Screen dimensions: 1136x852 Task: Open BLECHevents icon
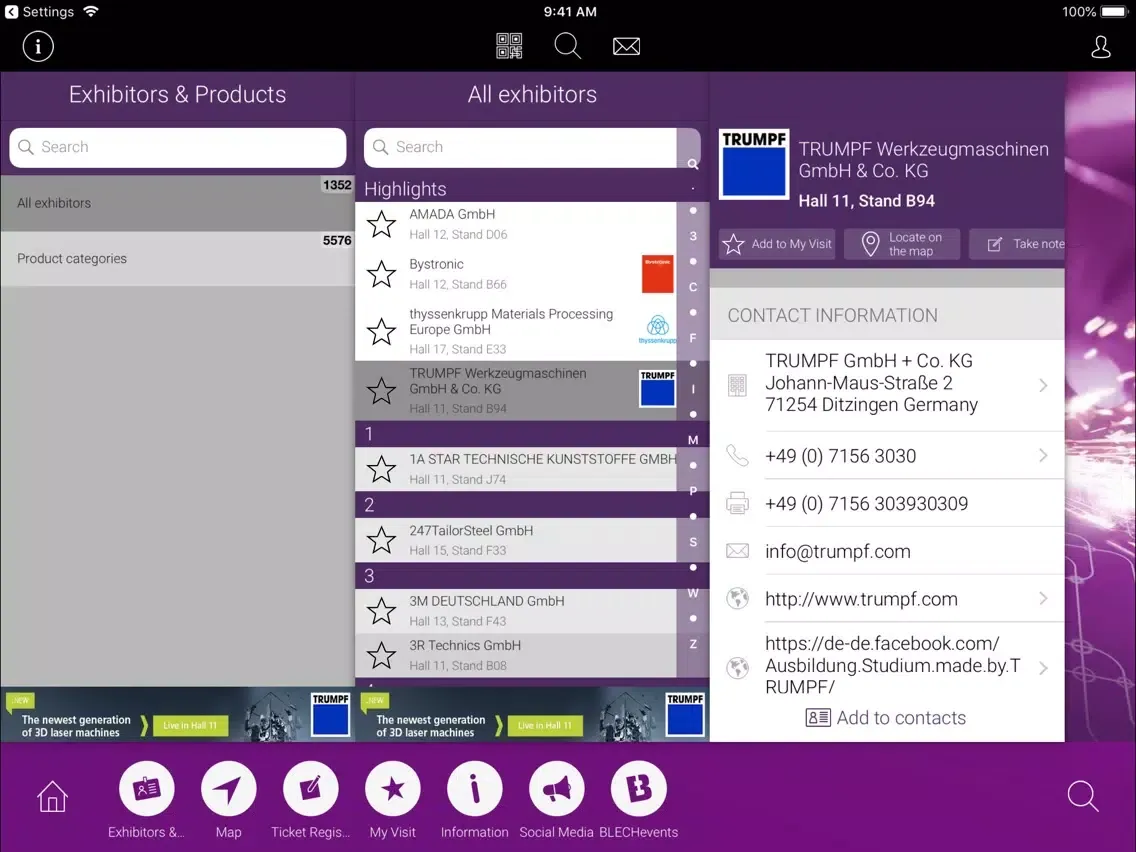tap(638, 789)
